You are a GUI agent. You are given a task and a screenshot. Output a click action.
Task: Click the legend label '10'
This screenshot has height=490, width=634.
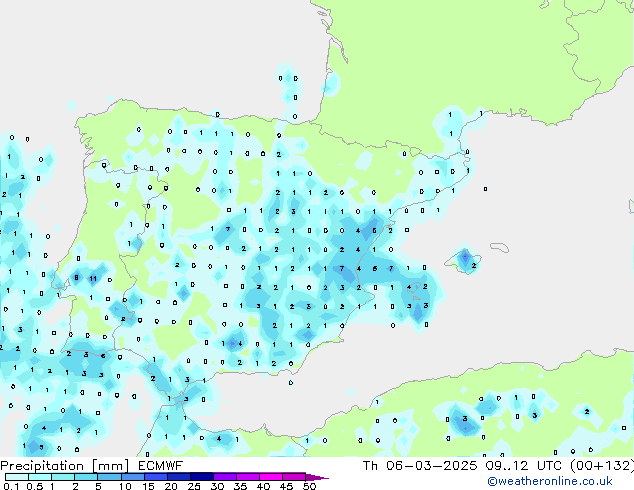125,486
